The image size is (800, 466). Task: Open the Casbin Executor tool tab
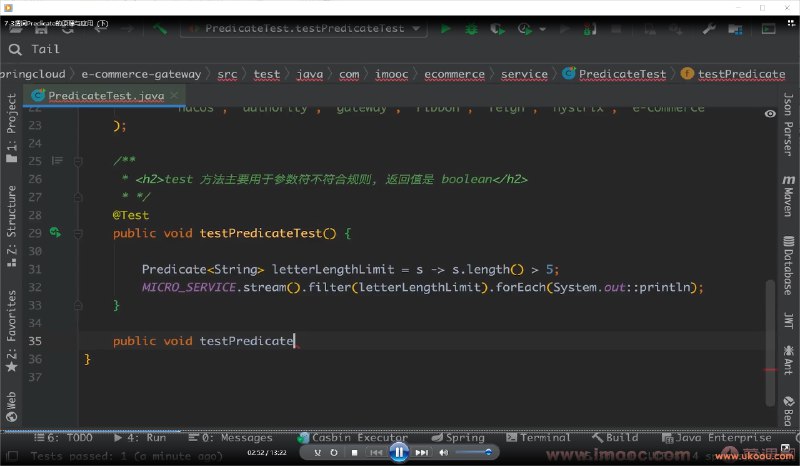point(353,437)
